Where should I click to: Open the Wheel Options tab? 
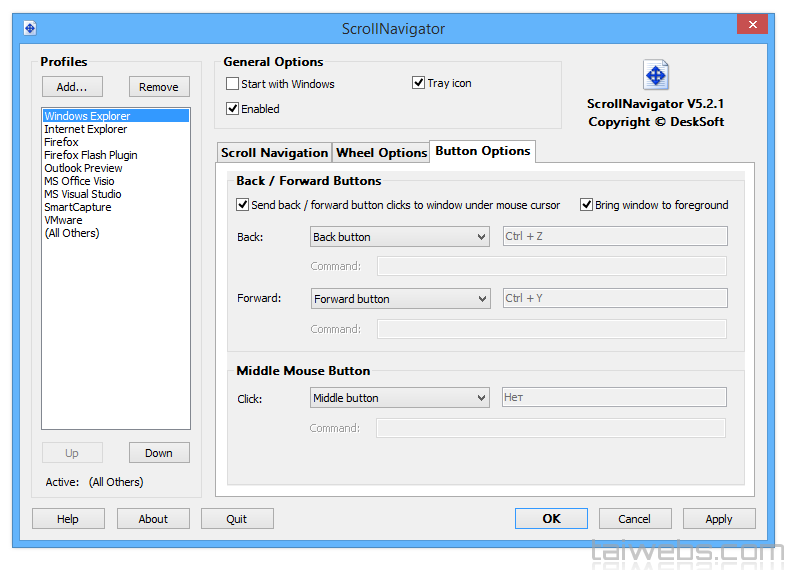click(x=381, y=153)
